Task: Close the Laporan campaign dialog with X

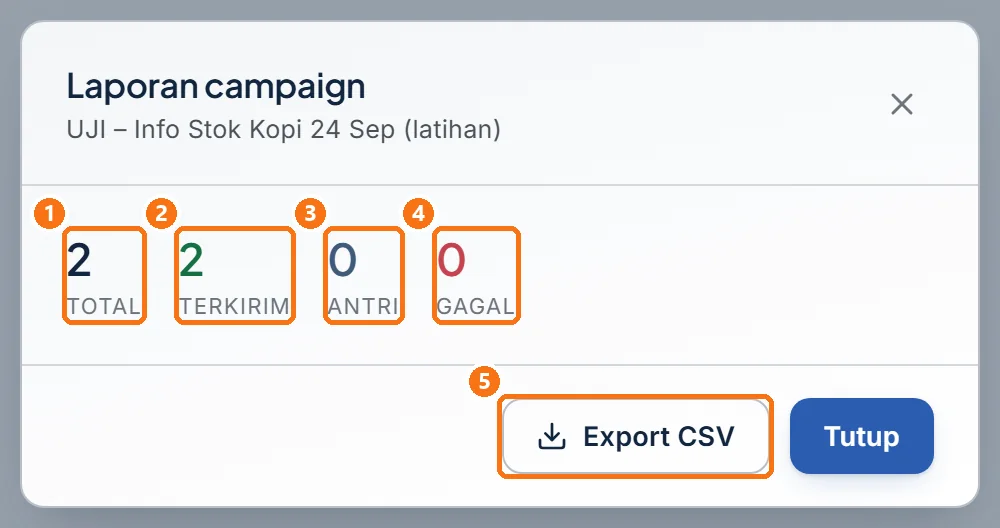Action: 902,105
